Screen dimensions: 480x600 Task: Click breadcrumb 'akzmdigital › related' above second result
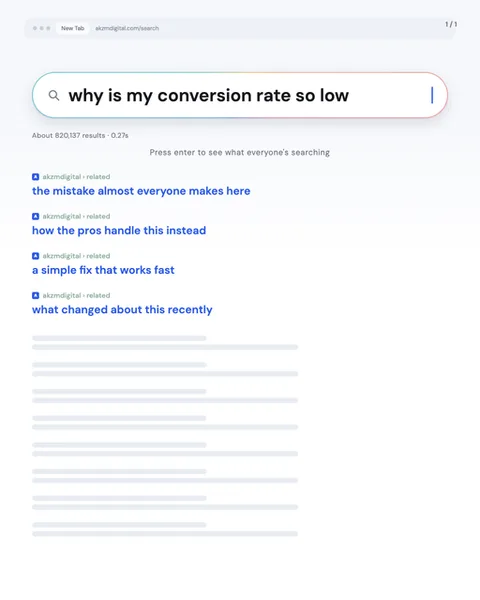(76, 216)
